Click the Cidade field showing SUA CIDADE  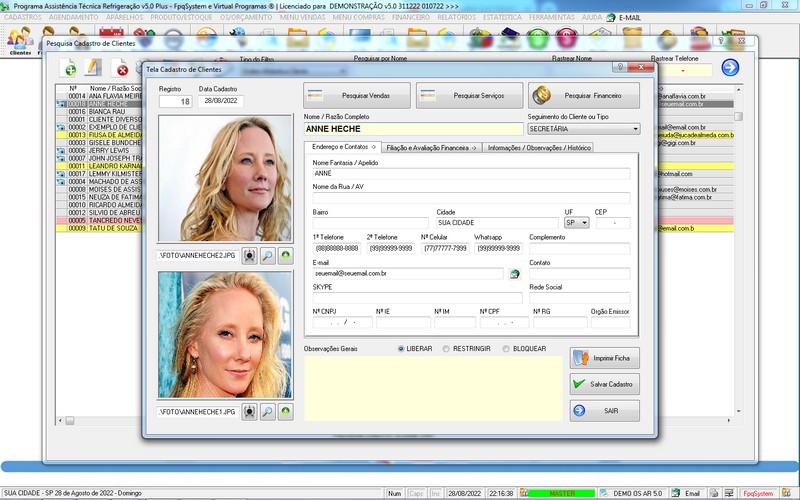coord(497,223)
